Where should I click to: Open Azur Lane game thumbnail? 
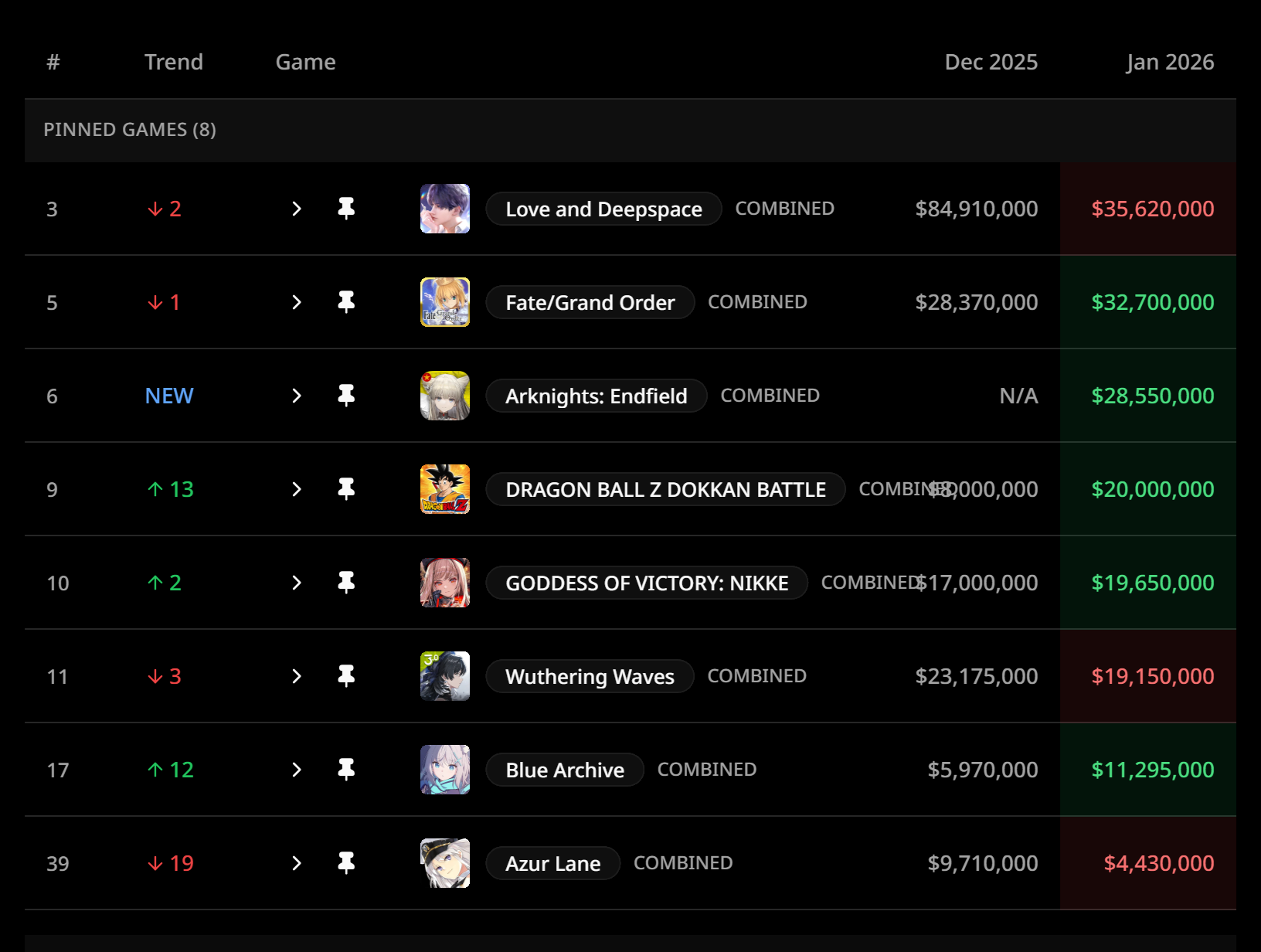pyautogui.click(x=445, y=863)
